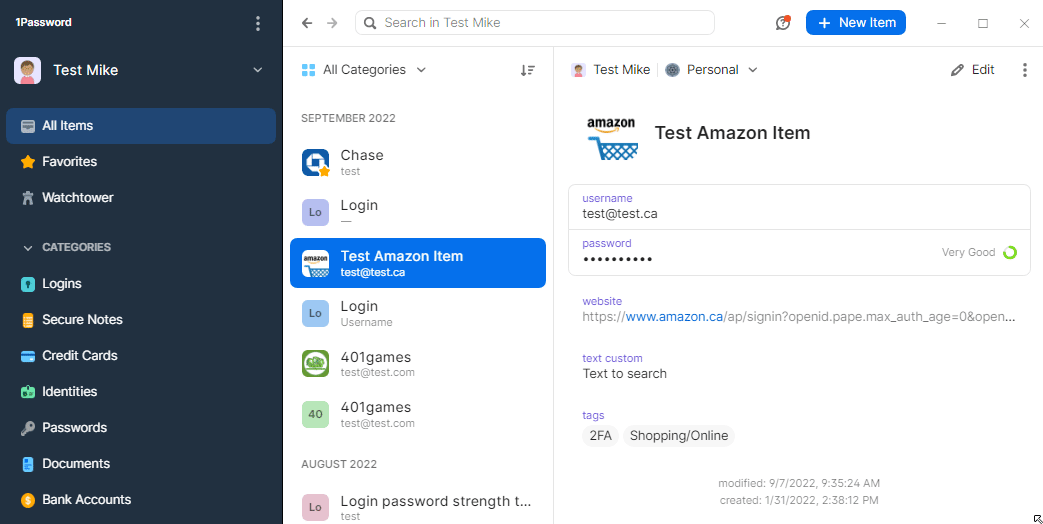Viewport: 1043px width, 524px height.
Task: Click the Credit Cards icon
Action: (27, 356)
